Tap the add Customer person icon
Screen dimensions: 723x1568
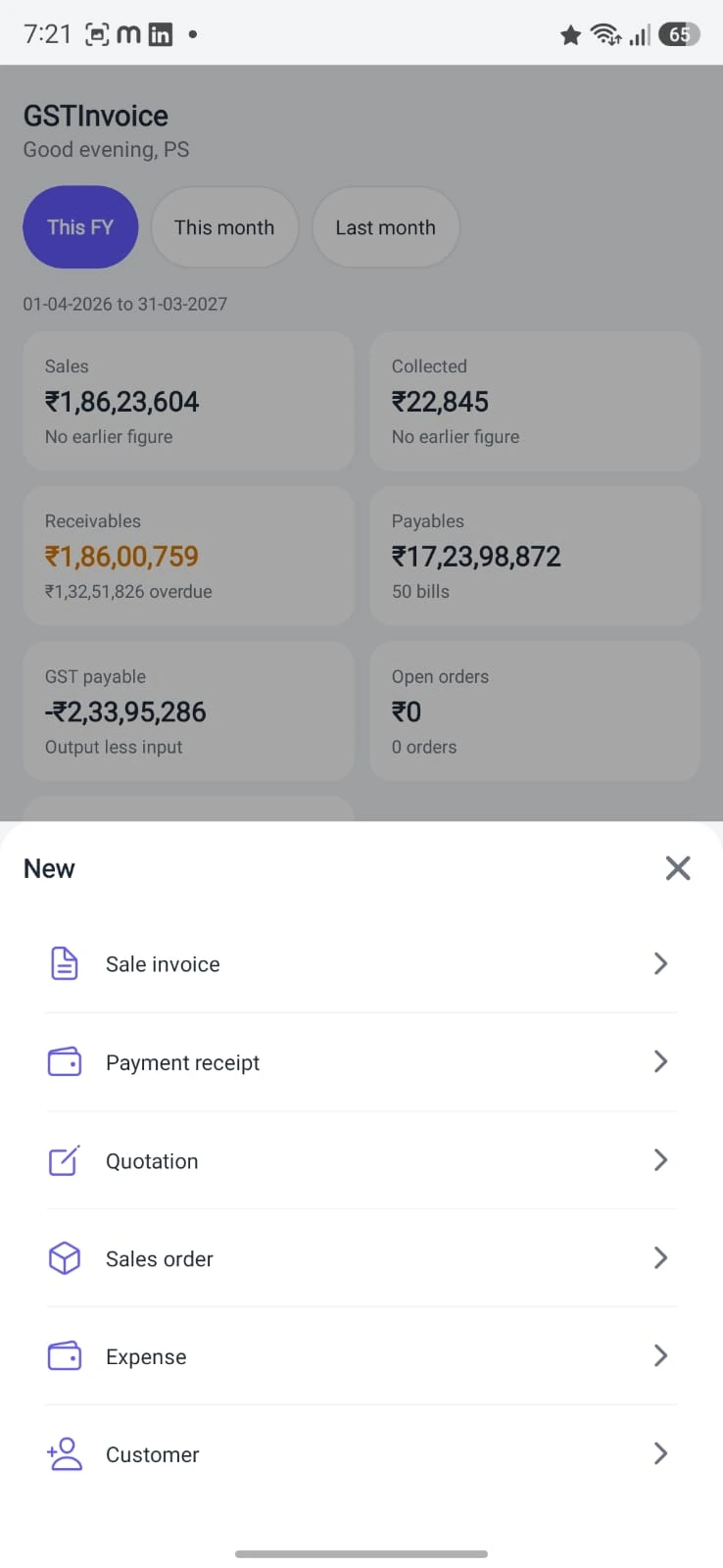coord(65,1453)
